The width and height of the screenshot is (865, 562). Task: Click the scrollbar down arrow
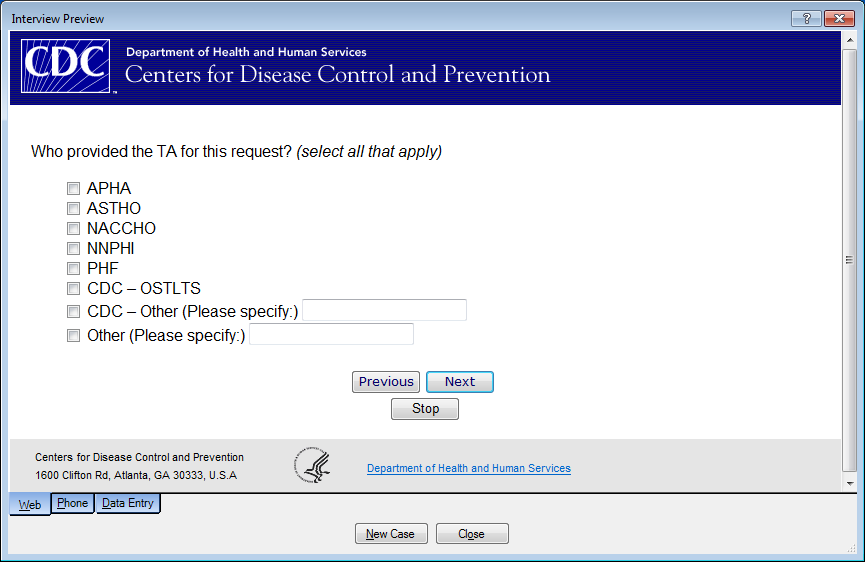coord(850,484)
